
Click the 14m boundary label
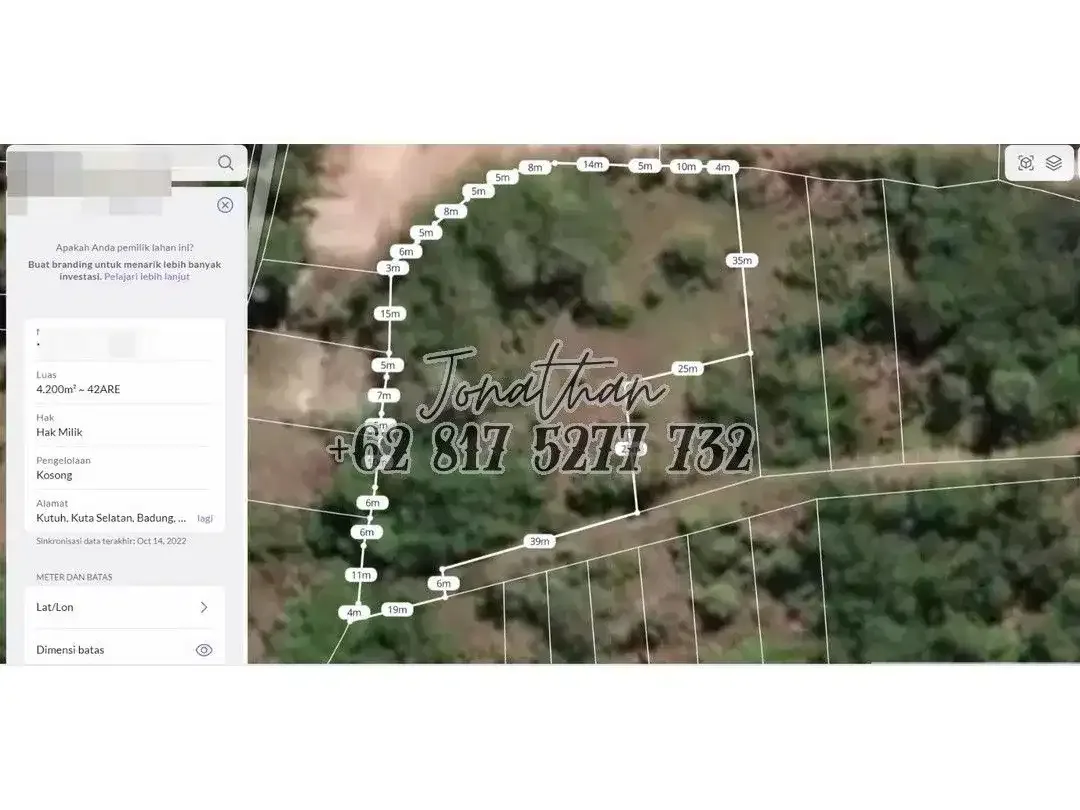pyautogui.click(x=593, y=164)
